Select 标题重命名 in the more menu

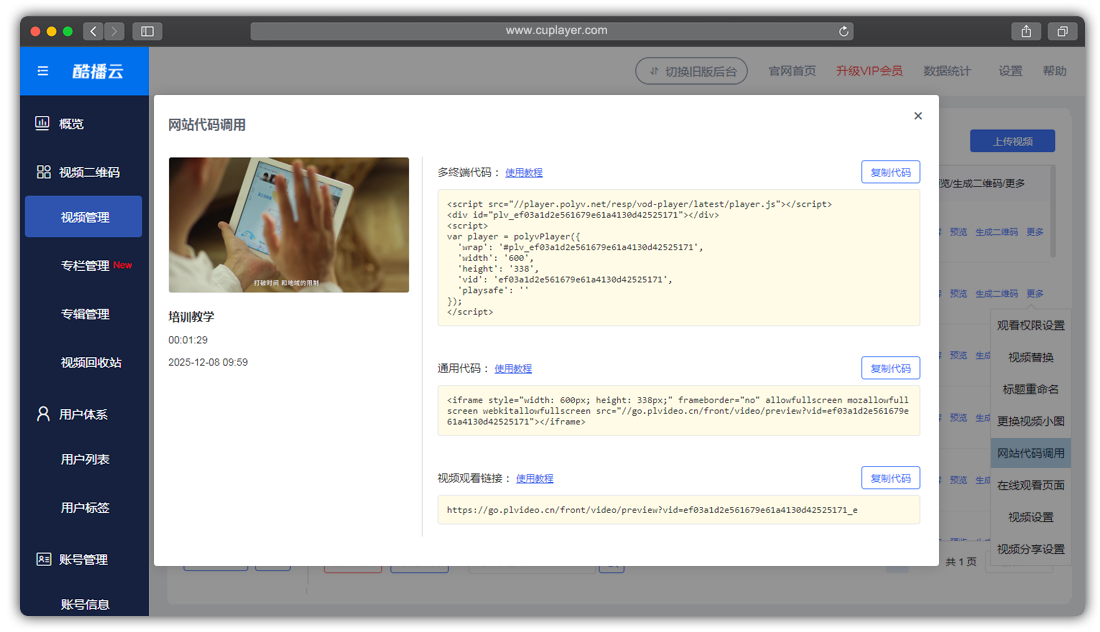(x=1031, y=389)
